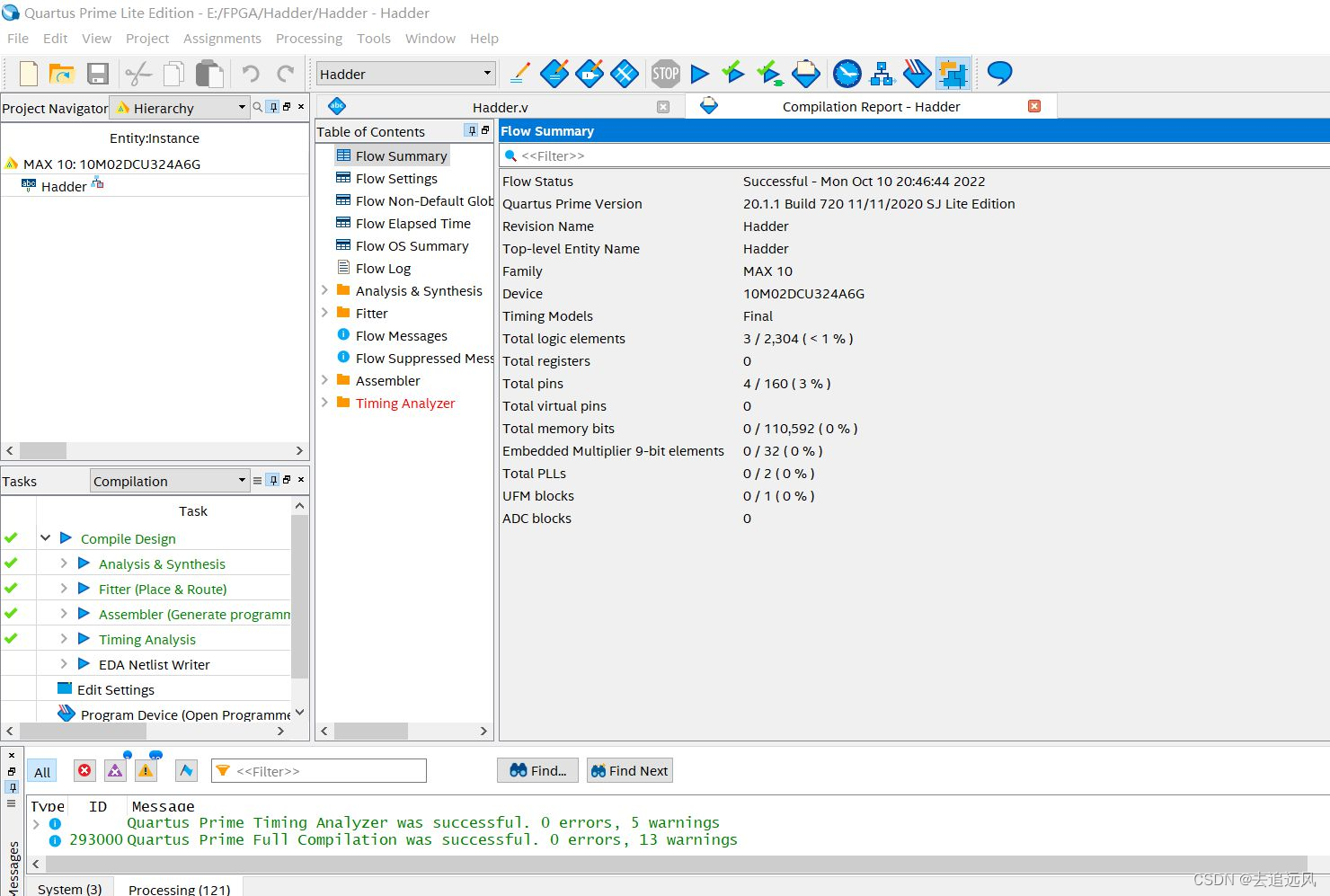1330x896 pixels.
Task: Click Edit Settings in Tasks
Action: (115, 689)
